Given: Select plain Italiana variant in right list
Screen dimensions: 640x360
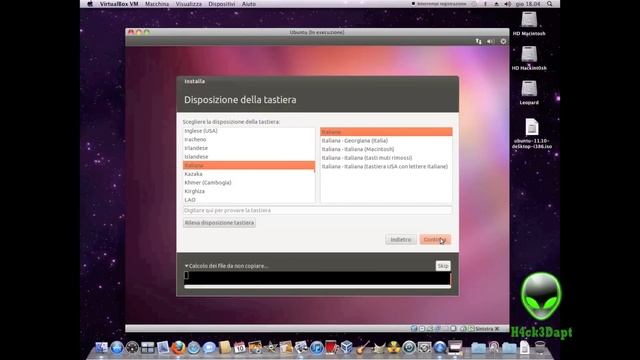Looking at the screenshot, I should pyautogui.click(x=386, y=132).
